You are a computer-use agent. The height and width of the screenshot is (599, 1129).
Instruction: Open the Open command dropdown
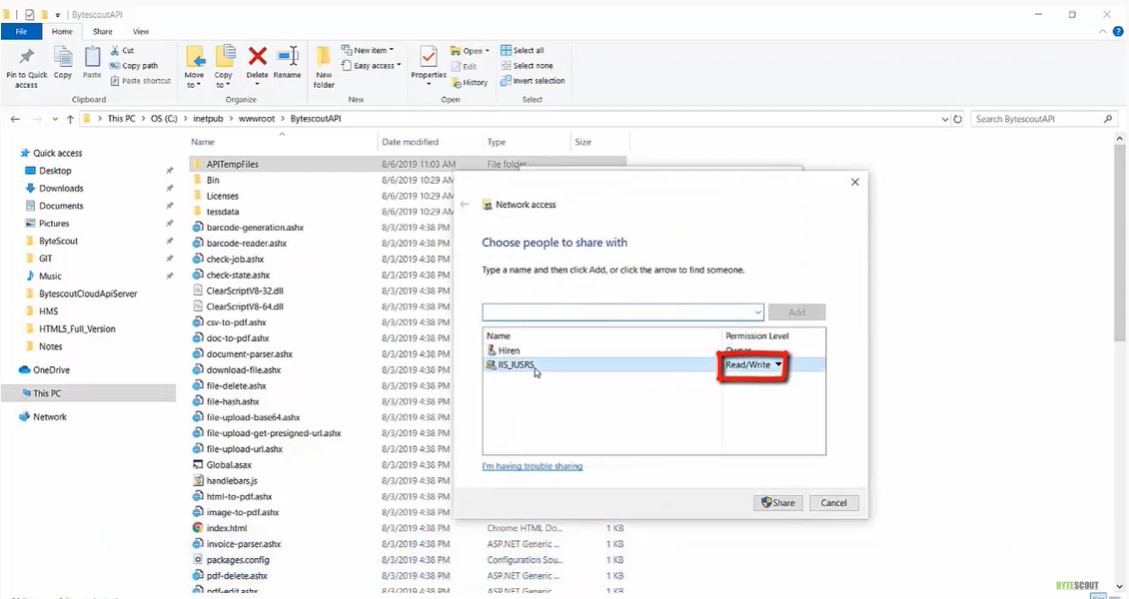click(x=469, y=50)
